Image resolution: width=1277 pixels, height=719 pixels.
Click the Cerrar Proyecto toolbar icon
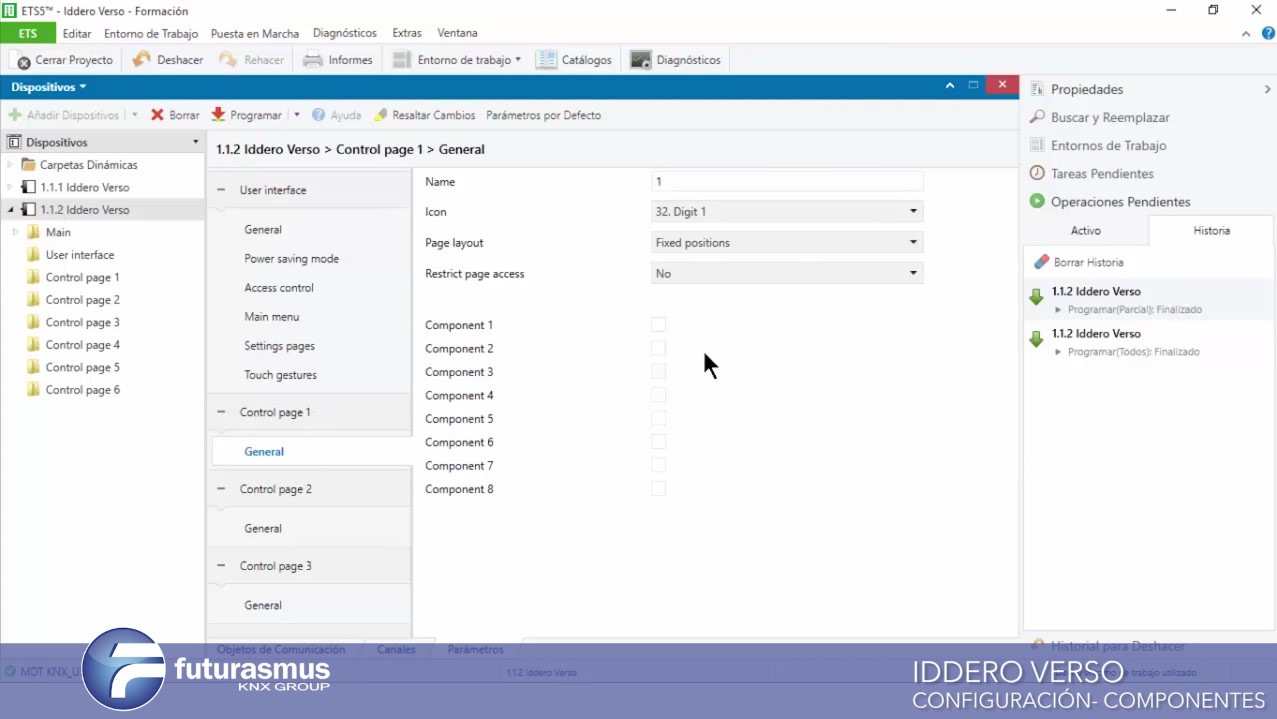click(21, 60)
